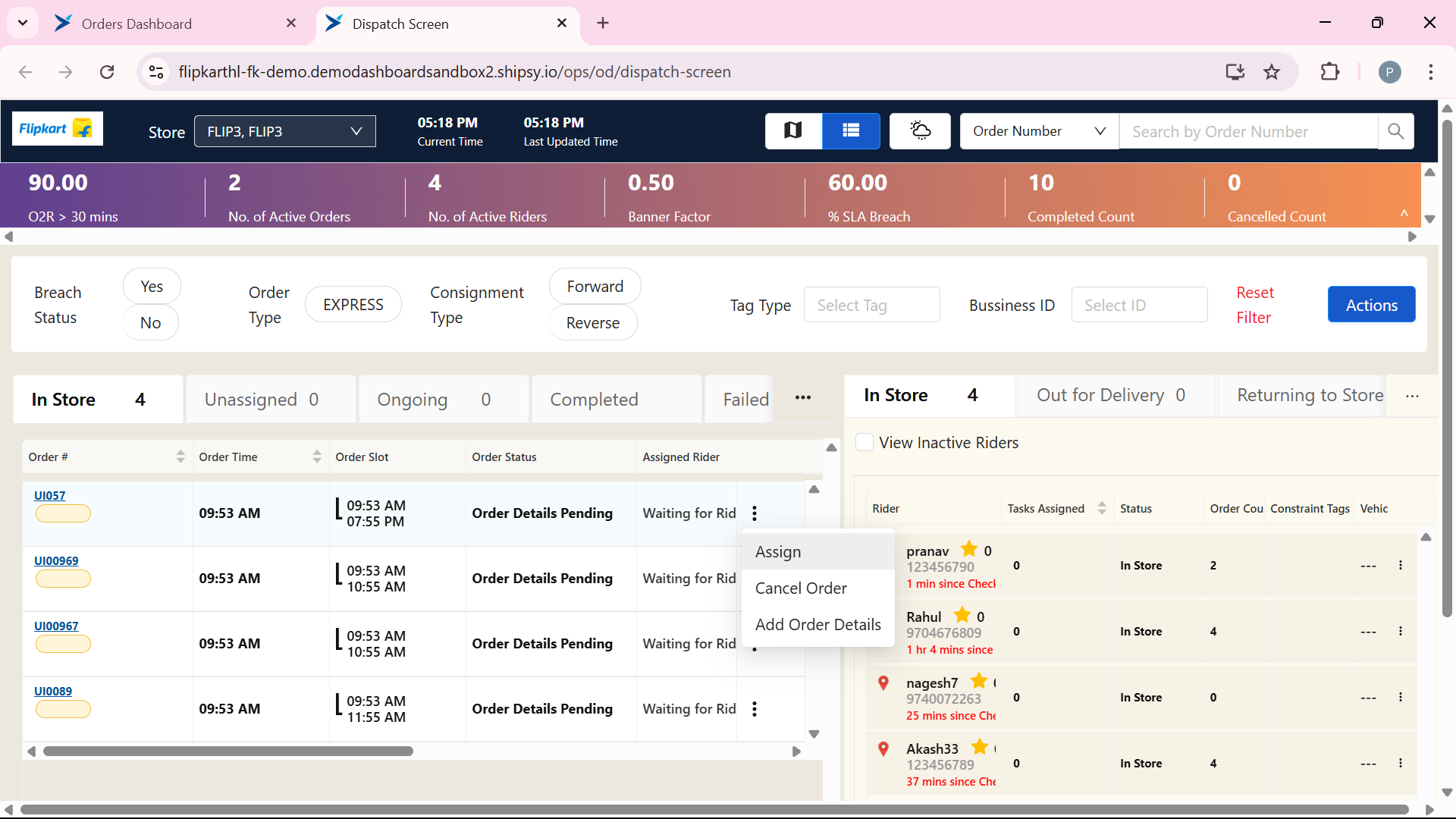This screenshot has height=819, width=1456.
Task: Open a new browser tab
Action: click(603, 24)
